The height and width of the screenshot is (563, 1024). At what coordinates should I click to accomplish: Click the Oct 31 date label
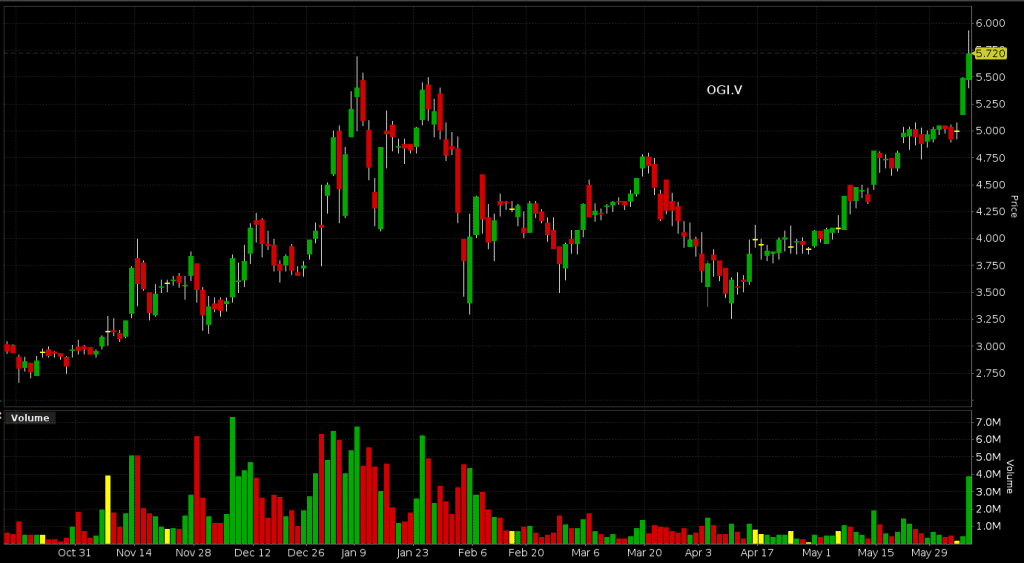pyautogui.click(x=74, y=553)
